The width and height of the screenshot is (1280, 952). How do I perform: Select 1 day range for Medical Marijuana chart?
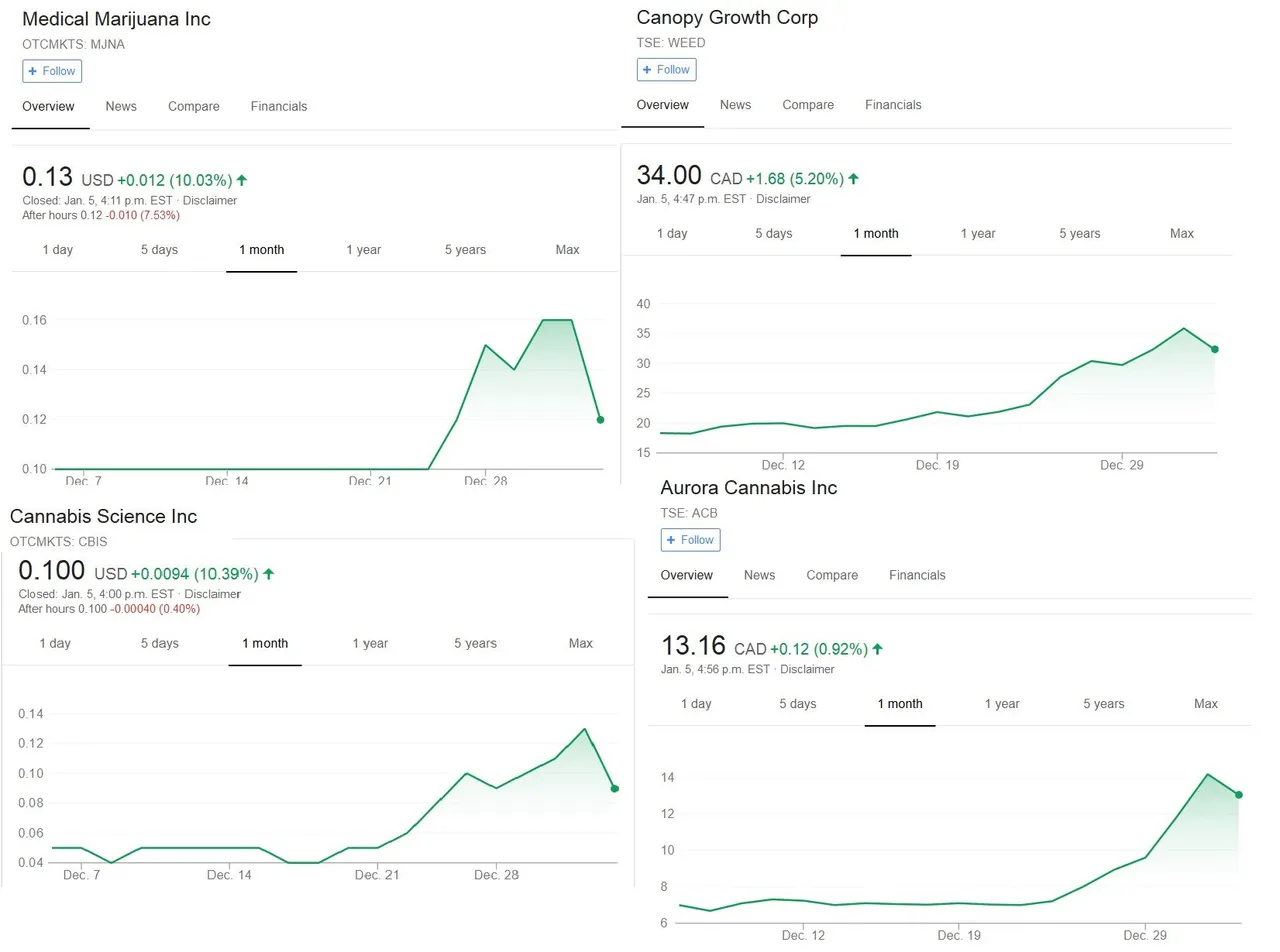click(58, 250)
